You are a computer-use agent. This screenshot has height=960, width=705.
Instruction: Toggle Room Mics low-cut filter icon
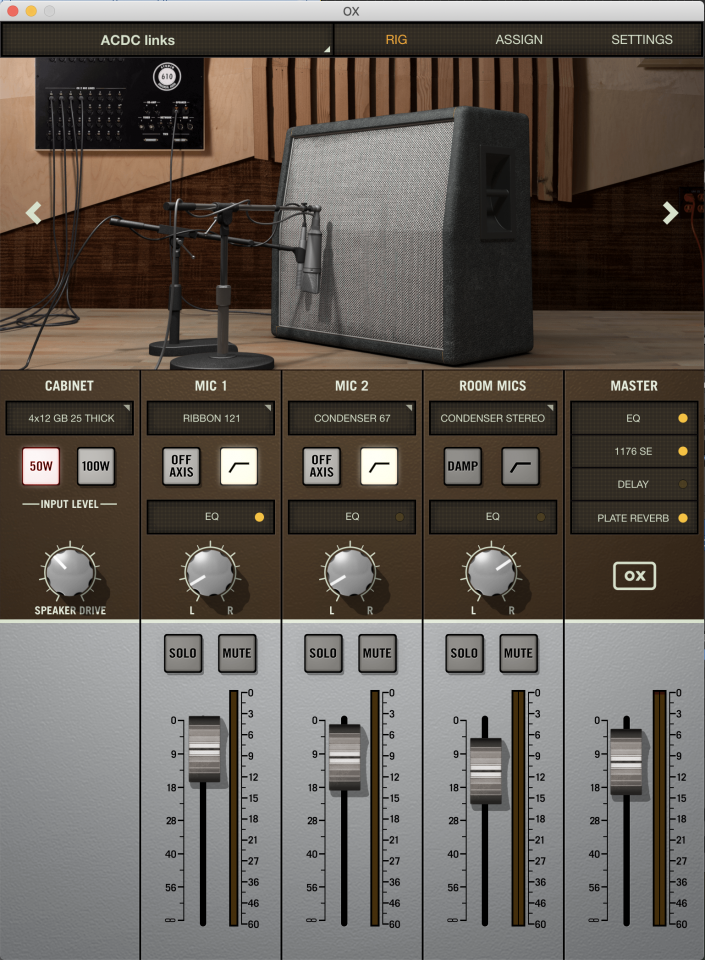coord(520,467)
